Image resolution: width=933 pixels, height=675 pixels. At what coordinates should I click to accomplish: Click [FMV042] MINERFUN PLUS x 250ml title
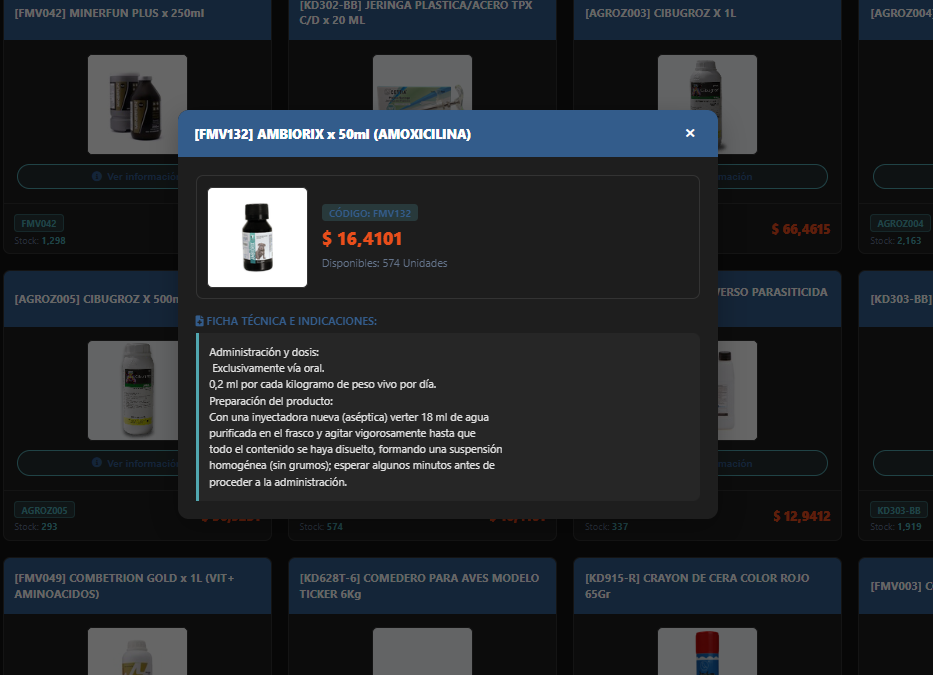109,13
